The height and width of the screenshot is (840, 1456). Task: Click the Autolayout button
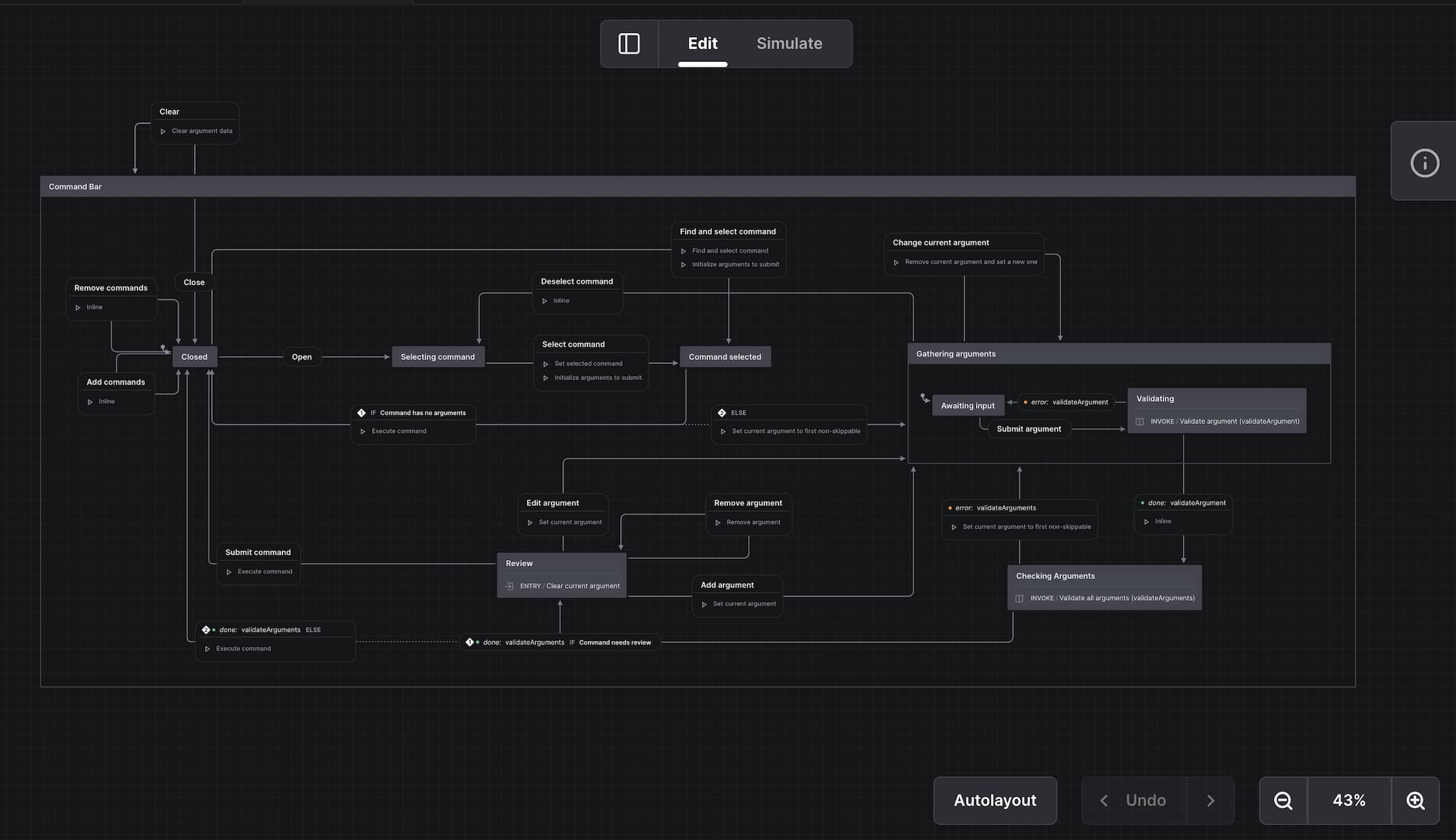pos(994,800)
